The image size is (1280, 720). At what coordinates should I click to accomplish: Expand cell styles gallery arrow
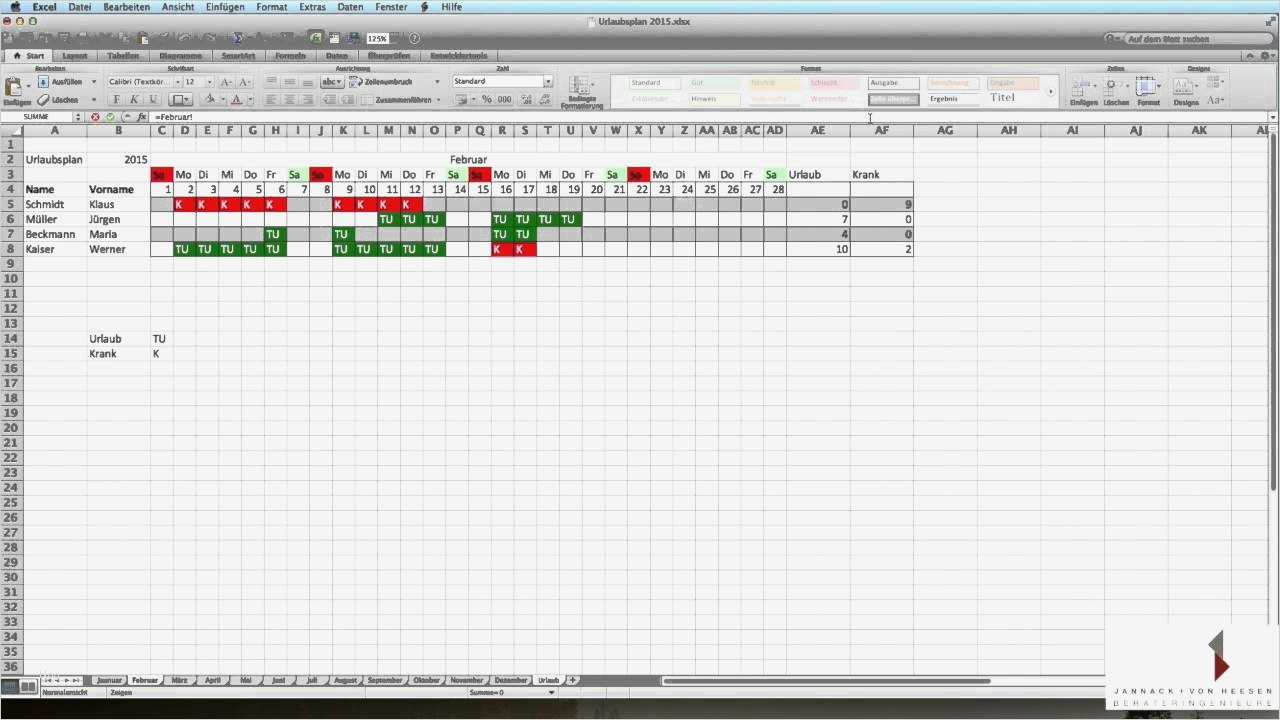(1050, 92)
